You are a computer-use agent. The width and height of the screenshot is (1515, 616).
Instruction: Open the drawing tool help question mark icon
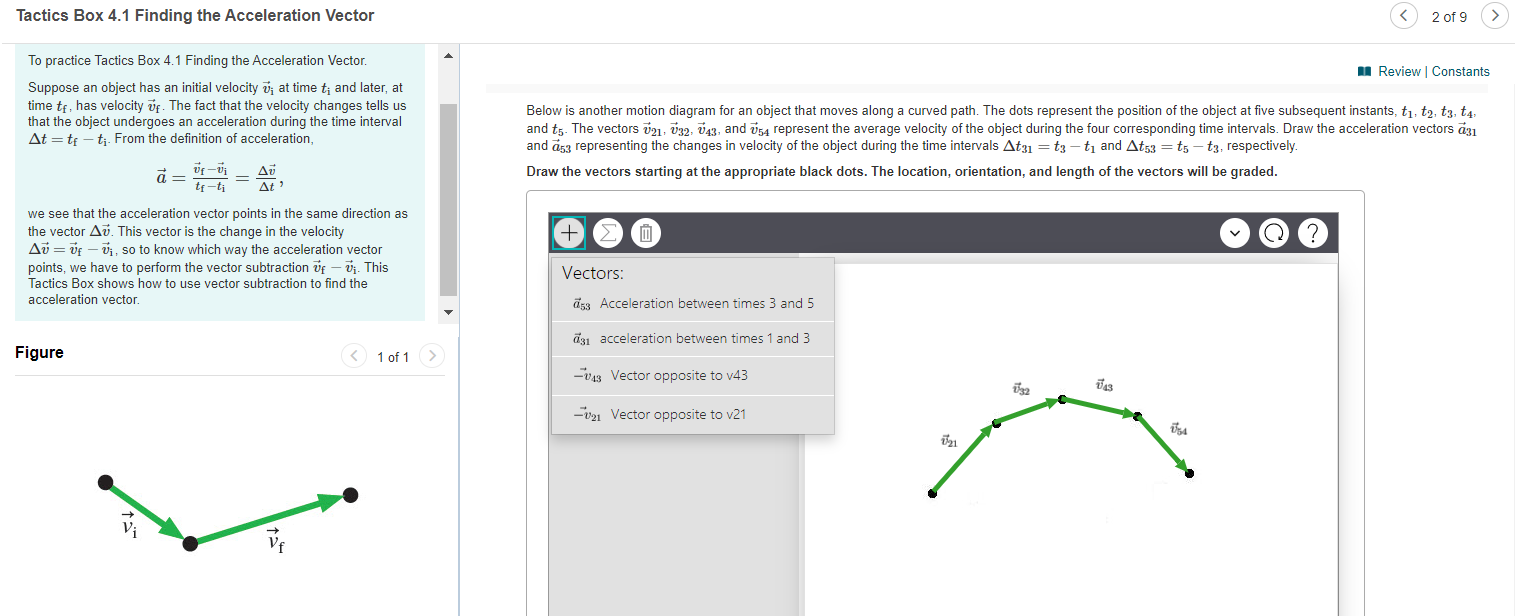pos(1313,232)
